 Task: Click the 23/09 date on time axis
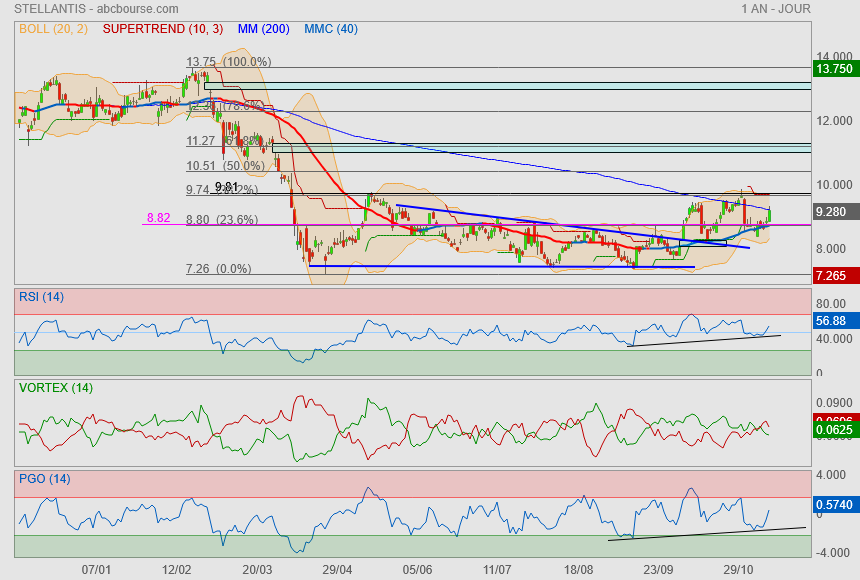pyautogui.click(x=658, y=569)
